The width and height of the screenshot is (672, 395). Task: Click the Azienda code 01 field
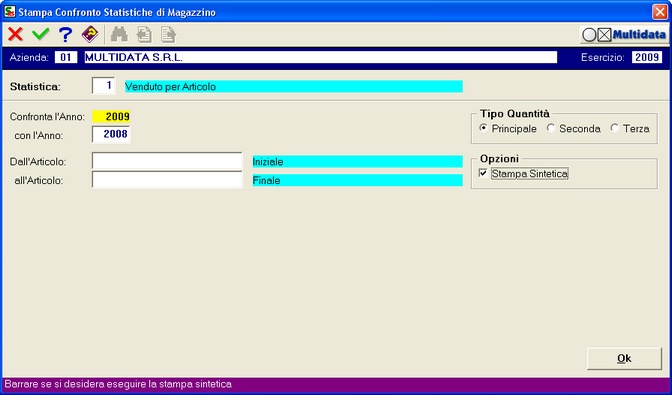(x=66, y=57)
